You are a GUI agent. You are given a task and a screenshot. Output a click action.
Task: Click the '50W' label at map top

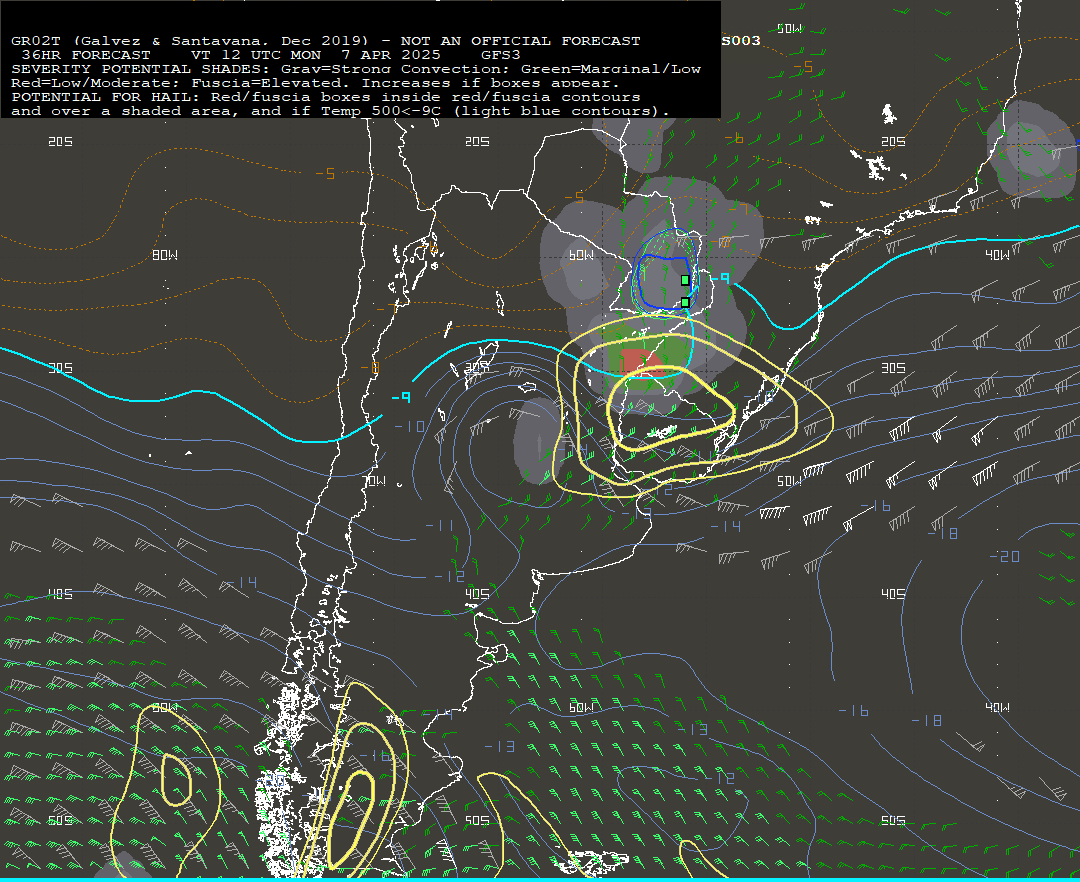[x=789, y=28]
